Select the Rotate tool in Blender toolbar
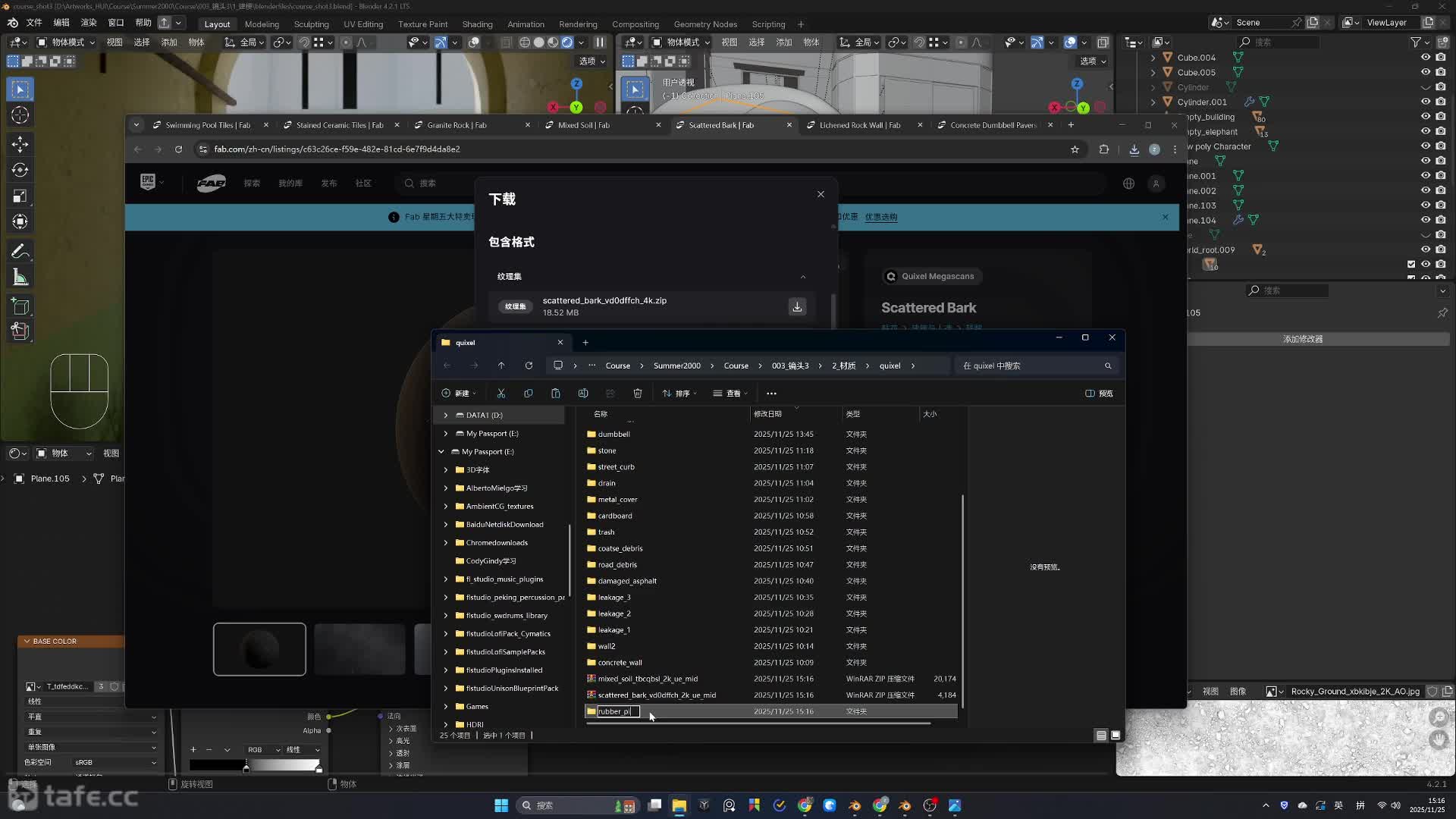 click(20, 170)
